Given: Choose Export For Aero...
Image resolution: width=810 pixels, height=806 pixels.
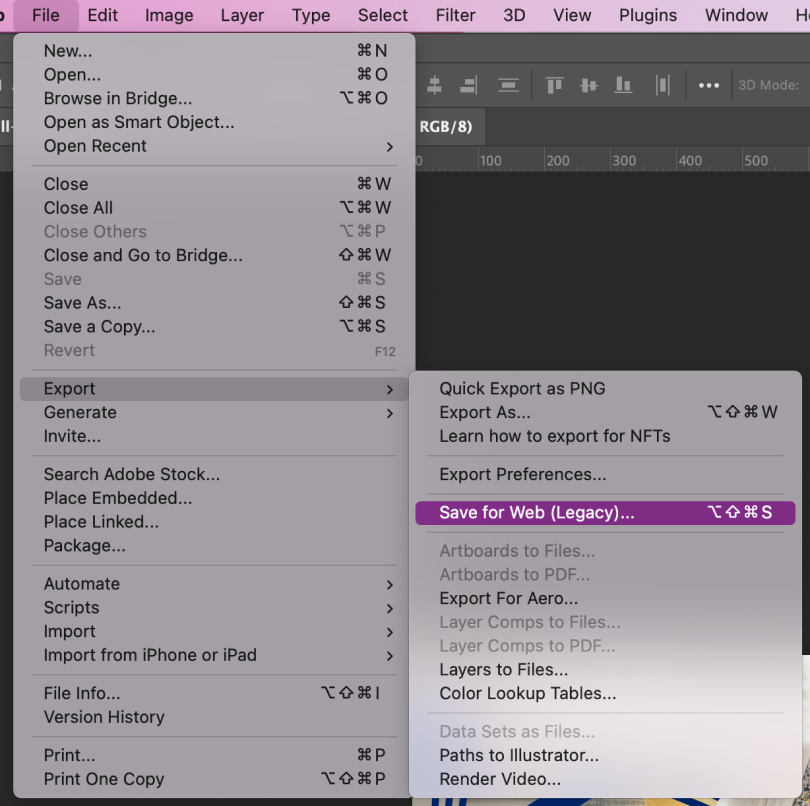Looking at the screenshot, I should click(605, 598).
